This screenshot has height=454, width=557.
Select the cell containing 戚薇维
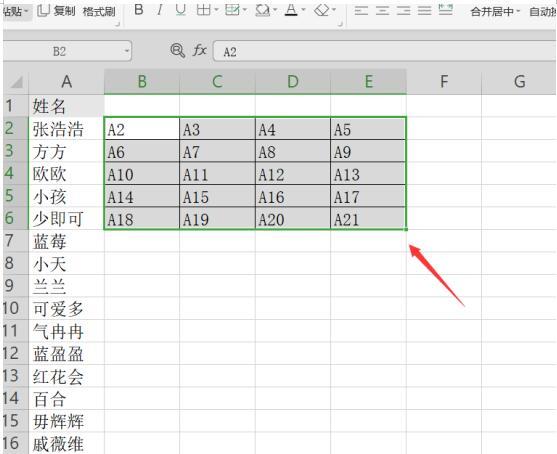coord(66,443)
